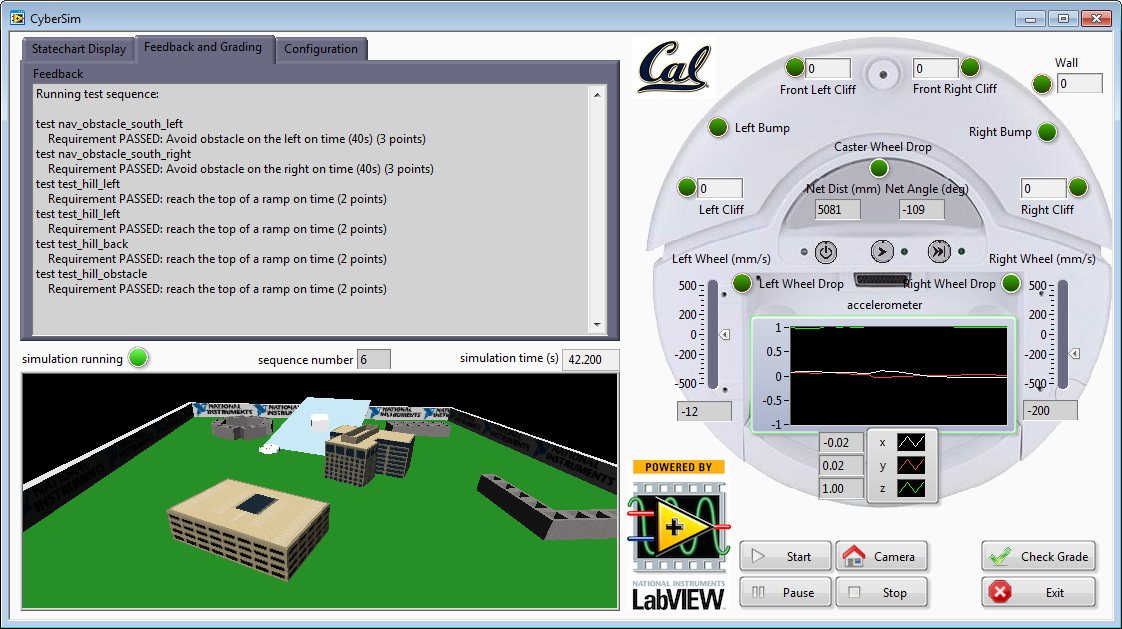Click the Left Wheel speed slider
Screen dimensions: 1122x629
coord(713,336)
